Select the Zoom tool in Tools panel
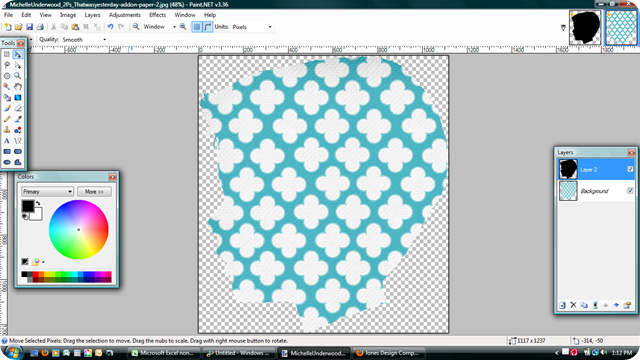The image size is (640, 360). coord(18,76)
